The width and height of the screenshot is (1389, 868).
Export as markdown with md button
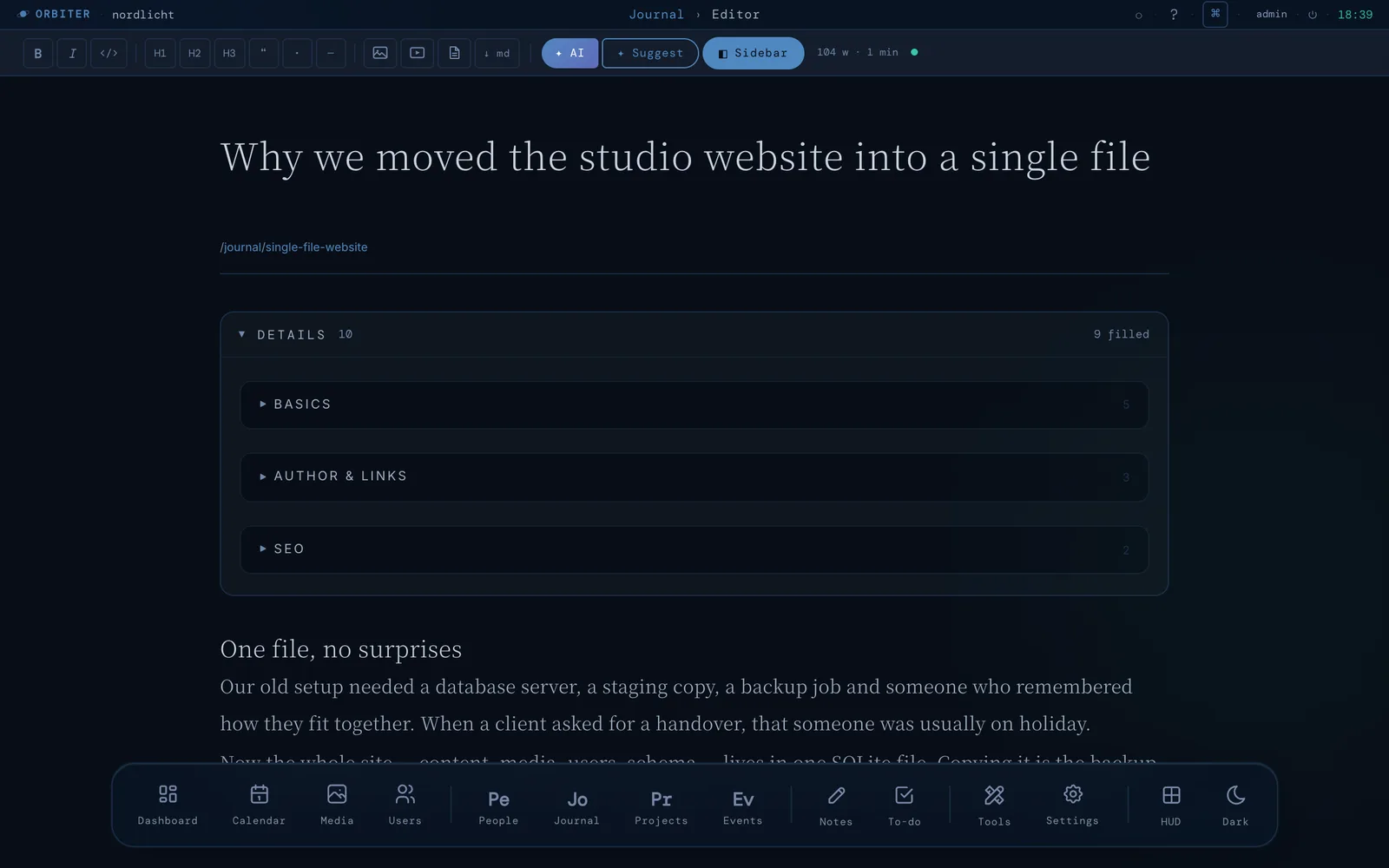point(497,53)
